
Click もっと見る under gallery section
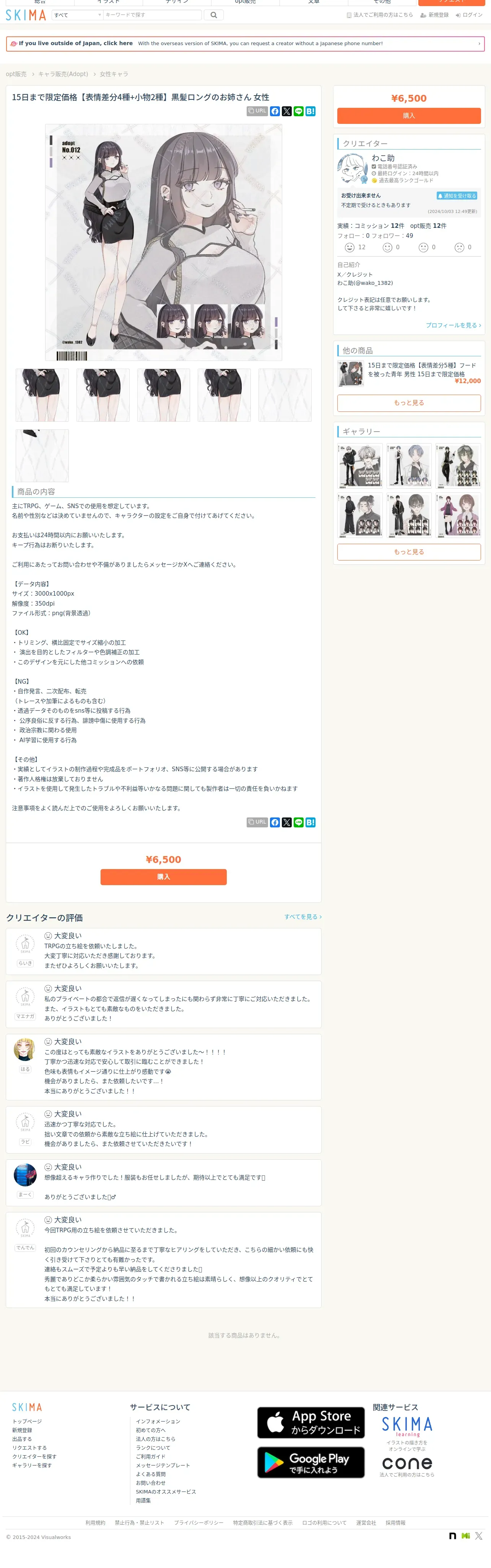[409, 552]
